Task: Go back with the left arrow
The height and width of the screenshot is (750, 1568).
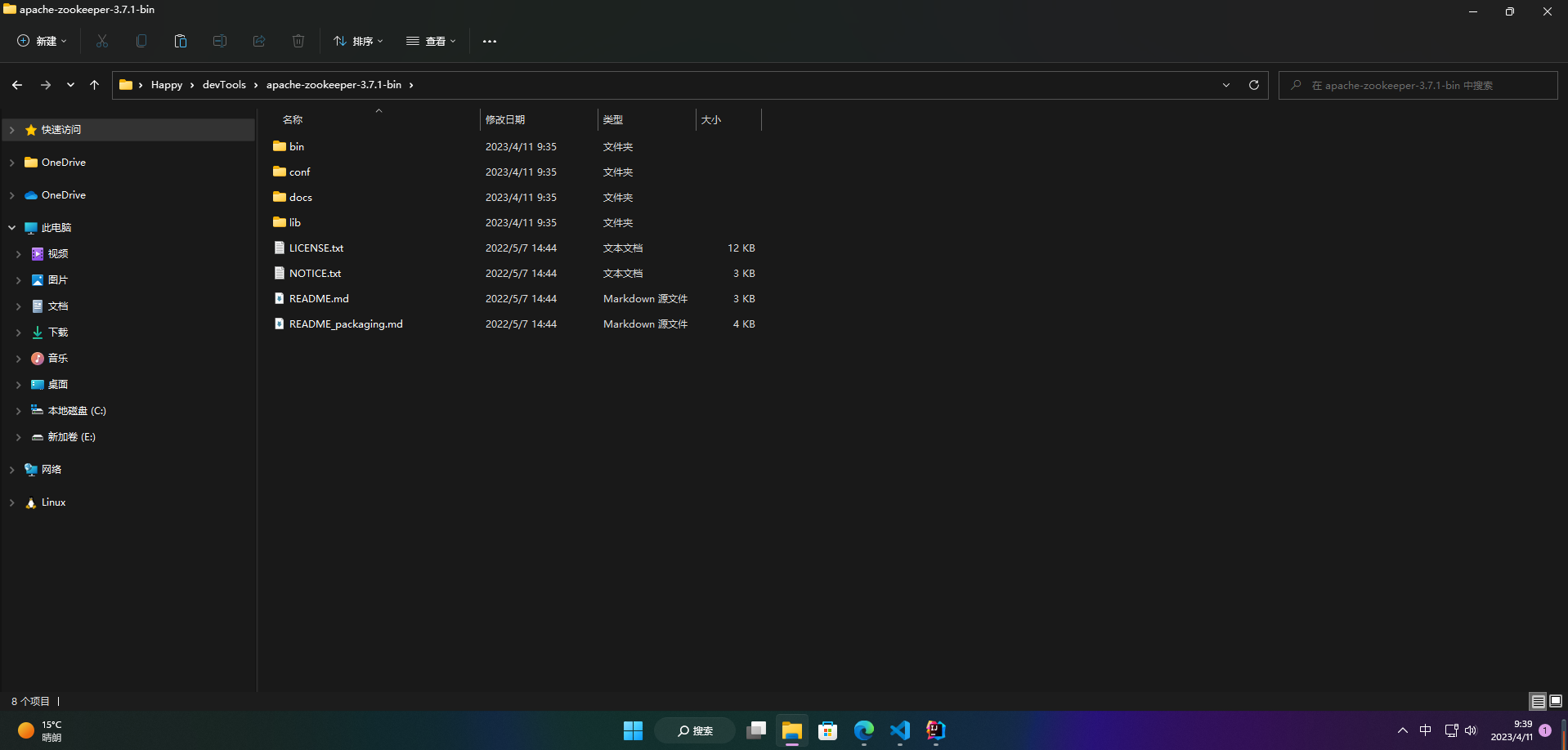Action: 17,85
